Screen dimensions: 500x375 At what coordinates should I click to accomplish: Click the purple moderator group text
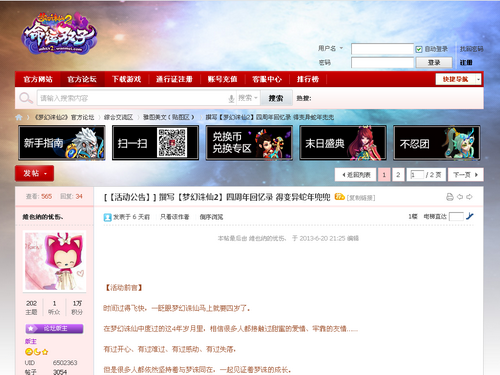31,341
